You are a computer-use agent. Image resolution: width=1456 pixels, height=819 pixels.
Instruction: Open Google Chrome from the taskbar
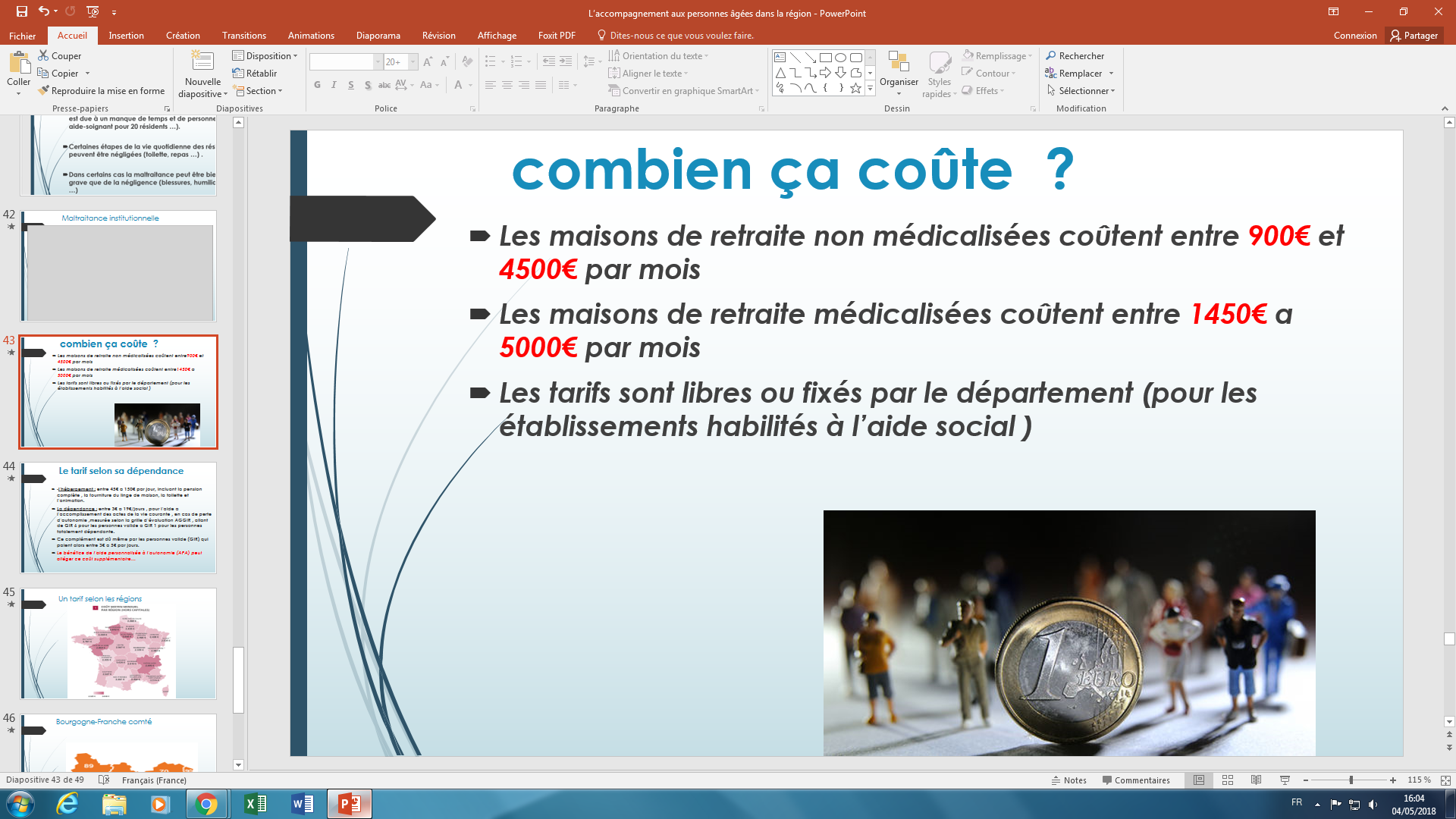[x=206, y=804]
